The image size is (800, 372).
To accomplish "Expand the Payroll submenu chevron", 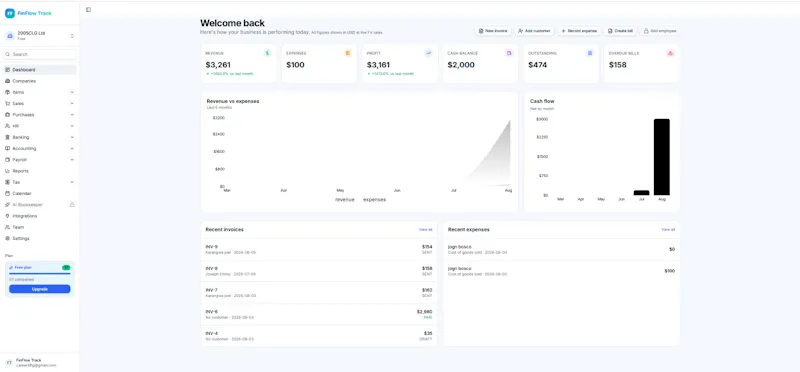I will pyautogui.click(x=72, y=160).
